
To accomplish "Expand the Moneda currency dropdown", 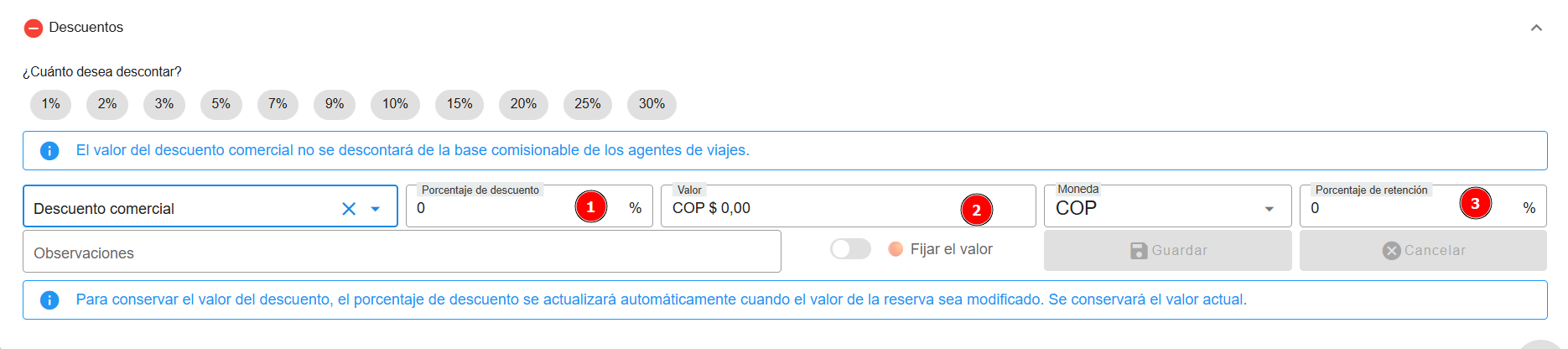I will point(1269,209).
